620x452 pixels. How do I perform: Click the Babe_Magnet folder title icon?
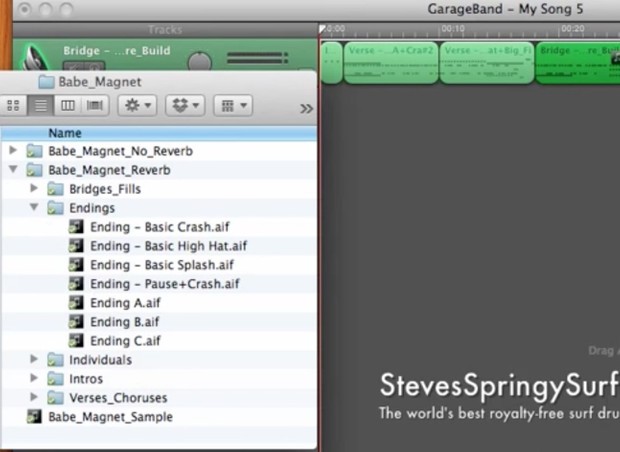46,82
